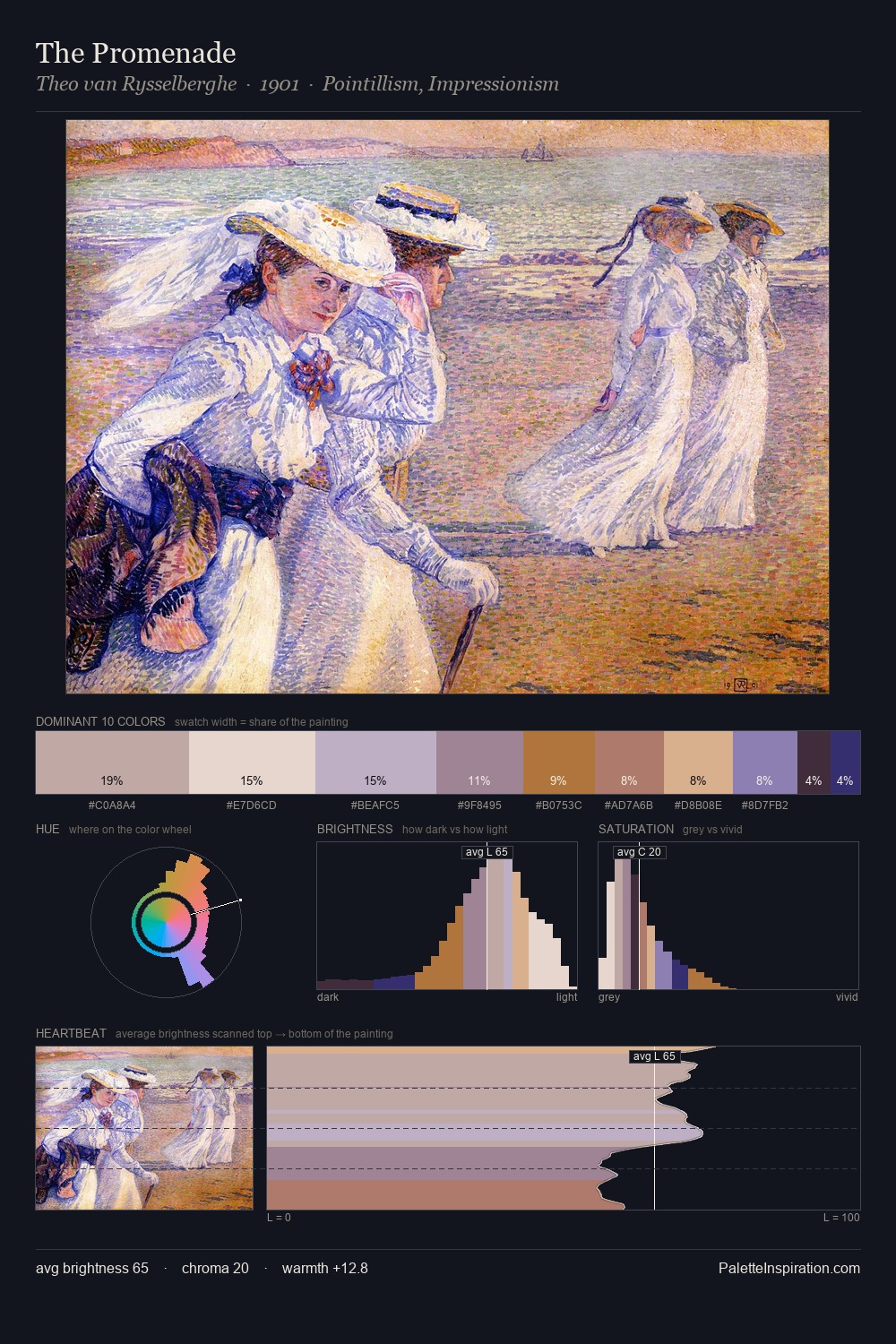Click the "grey" axis label
This screenshot has height=1344, width=896.
pyautogui.click(x=609, y=997)
